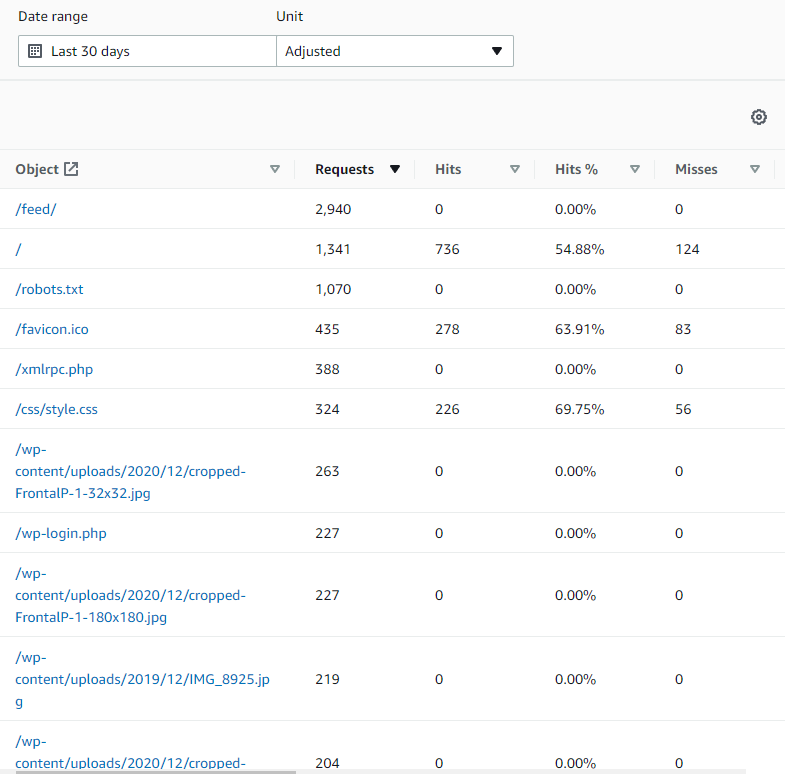Select the 1,341 requests value

click(332, 249)
